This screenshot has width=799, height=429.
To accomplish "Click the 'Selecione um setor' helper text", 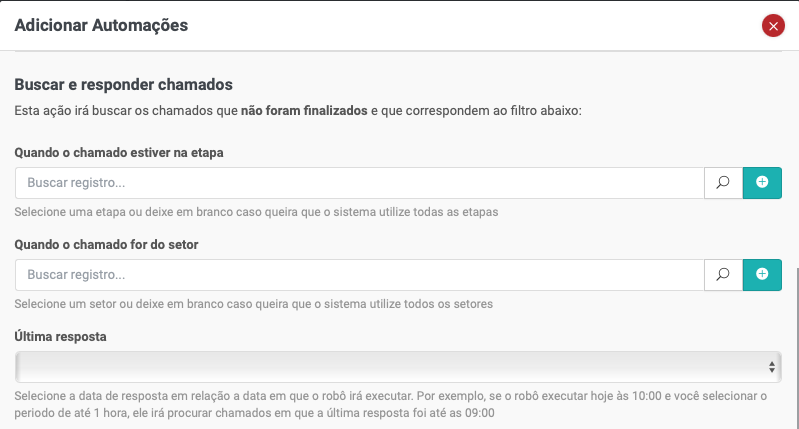I will coord(254,303).
